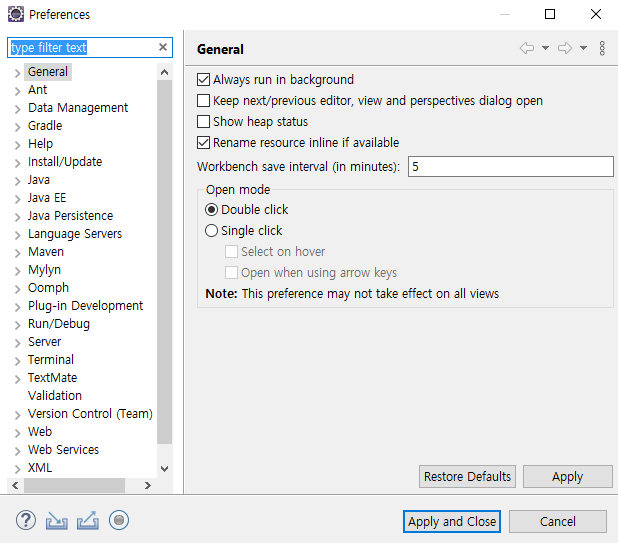618x543 pixels.
Task: Select General in the preferences tree
Action: tap(48, 72)
